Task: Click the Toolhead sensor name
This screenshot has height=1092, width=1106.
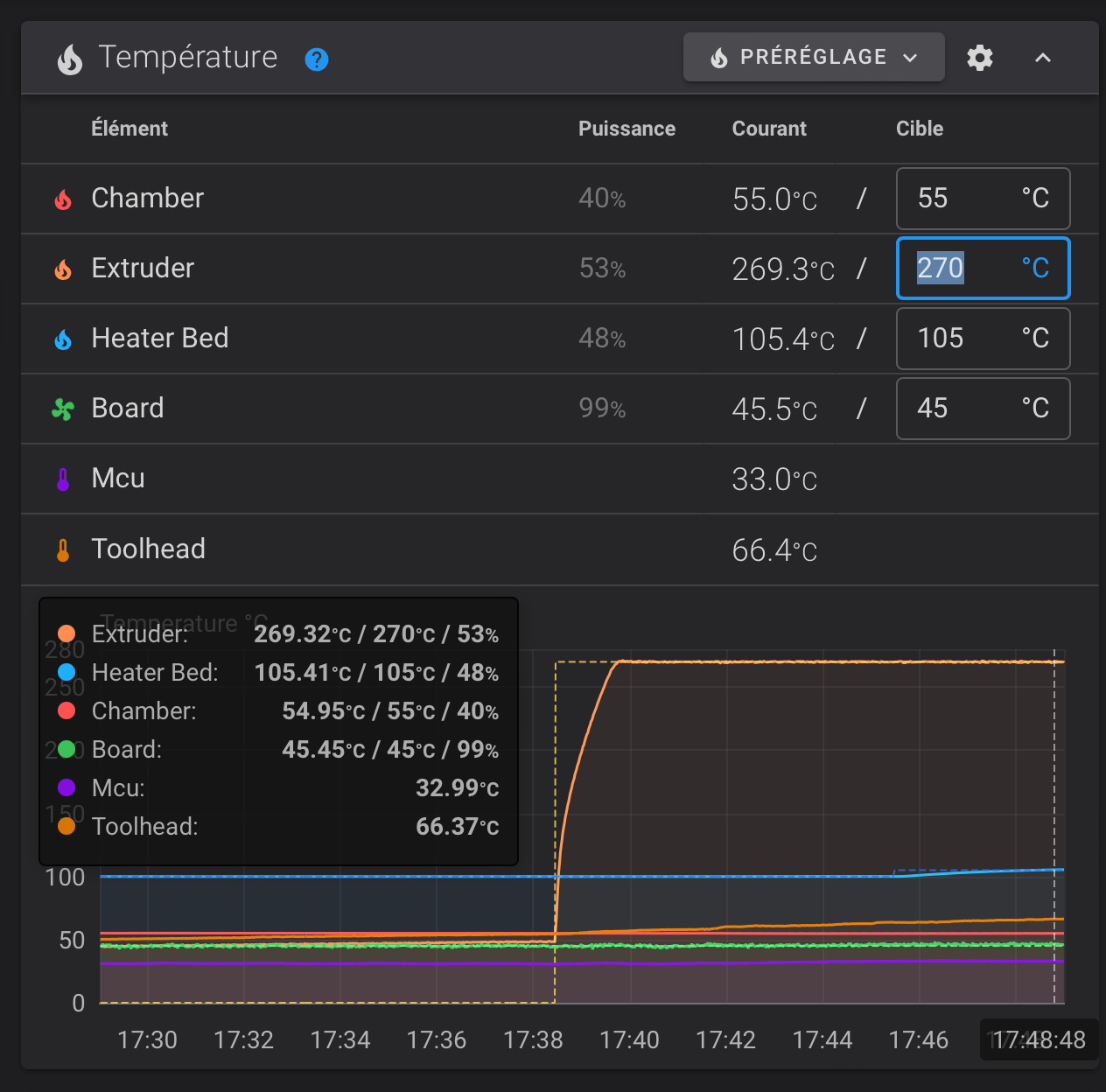Action: point(149,549)
